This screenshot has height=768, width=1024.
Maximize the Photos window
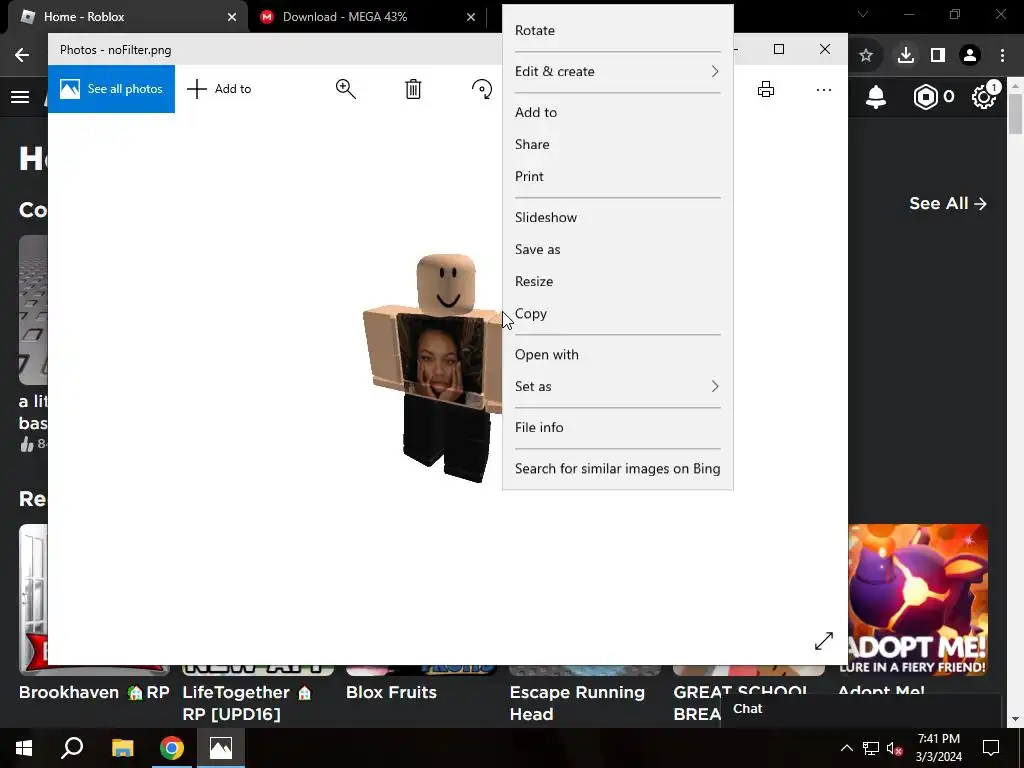[x=778, y=50]
